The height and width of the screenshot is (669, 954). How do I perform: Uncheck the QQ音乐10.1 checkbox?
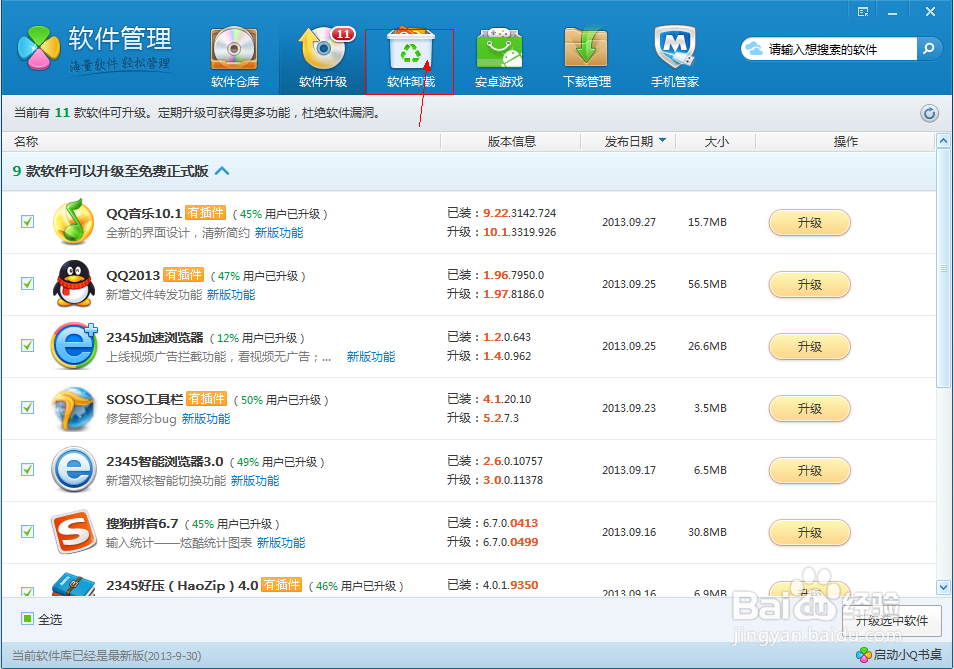pyautogui.click(x=27, y=221)
